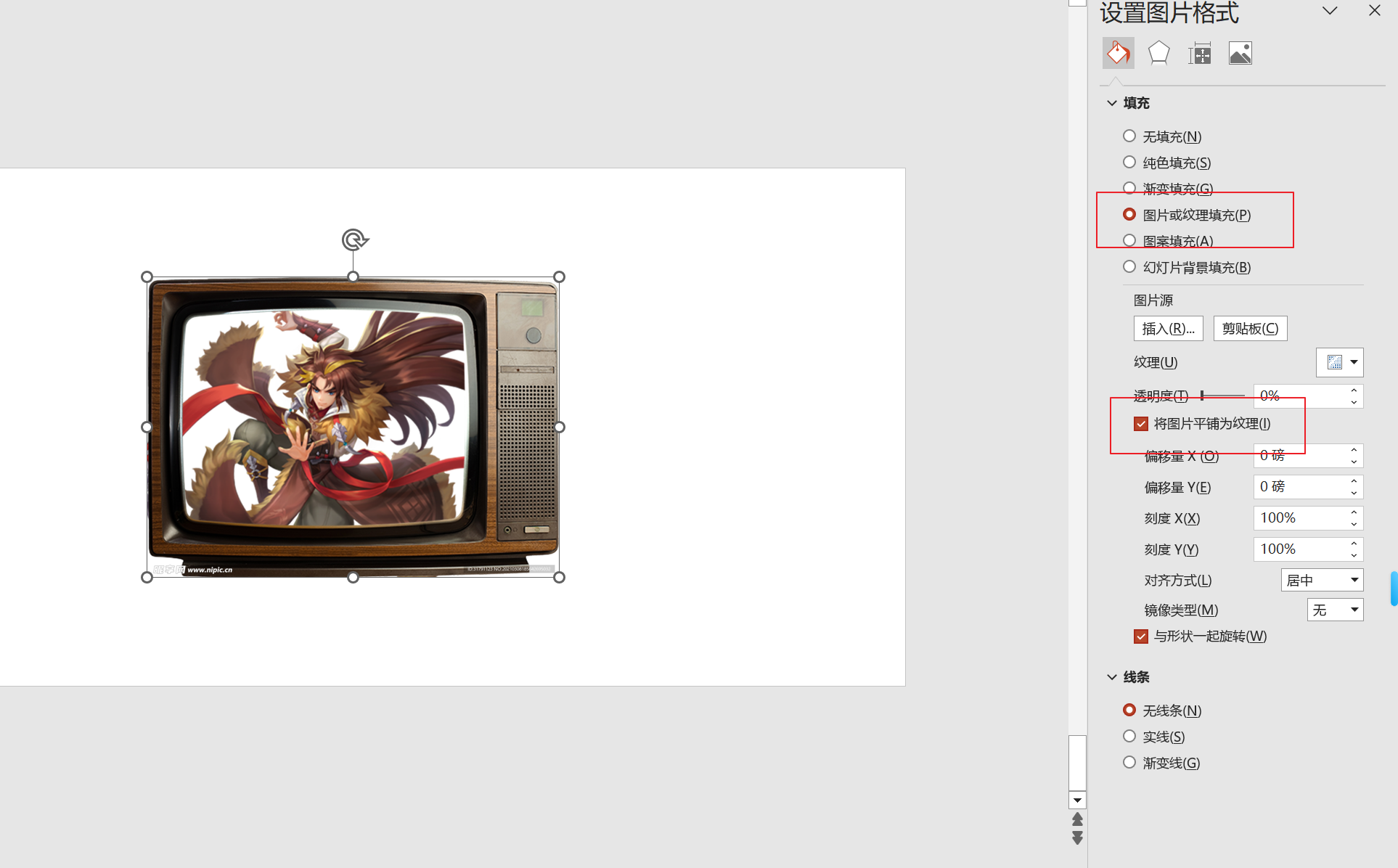Select the 纯色填充(S) radio option
This screenshot has height=868, width=1398.
point(1129,162)
